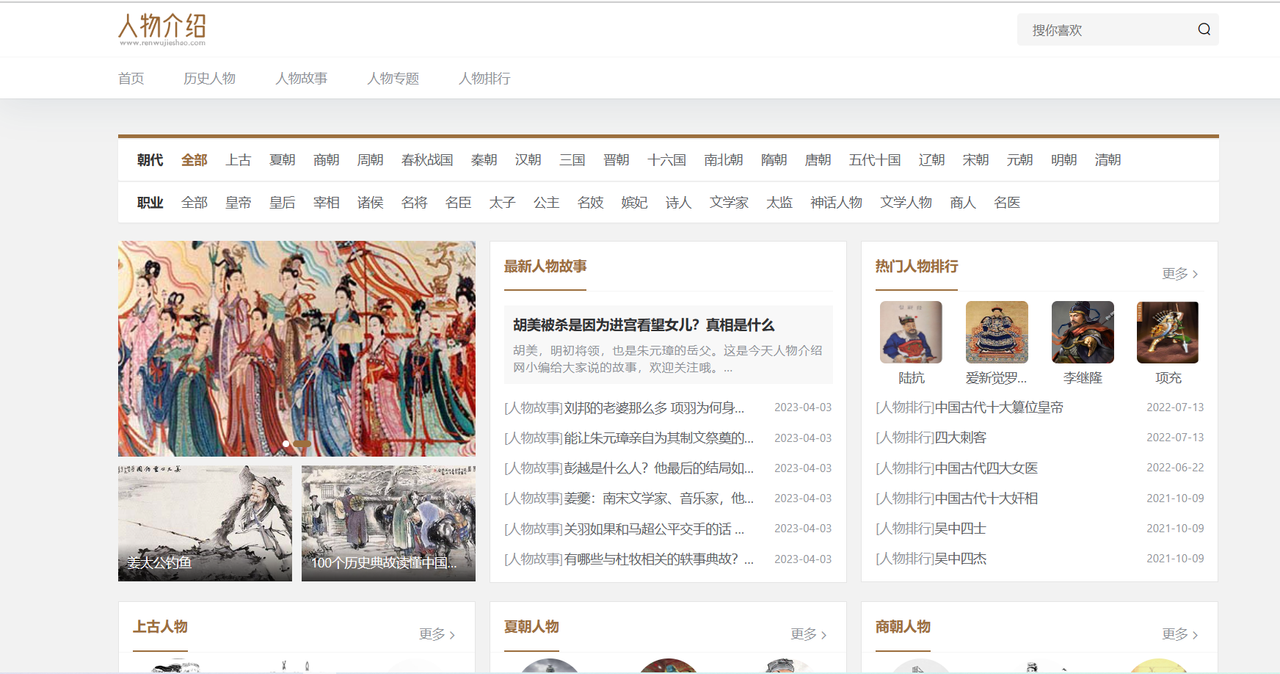
Task: Open the 人物排行 navigation item
Action: 485,78
